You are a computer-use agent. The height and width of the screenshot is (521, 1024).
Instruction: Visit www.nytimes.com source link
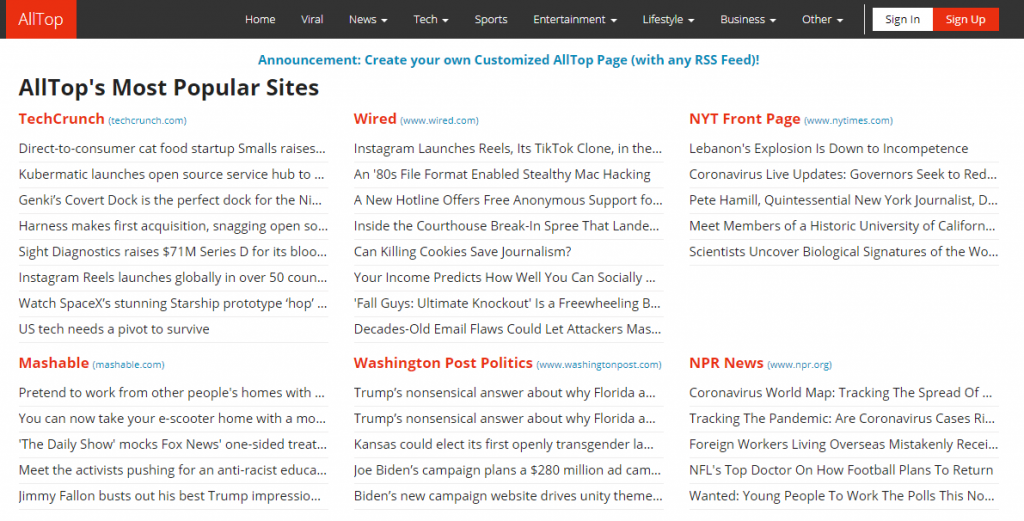click(x=848, y=121)
